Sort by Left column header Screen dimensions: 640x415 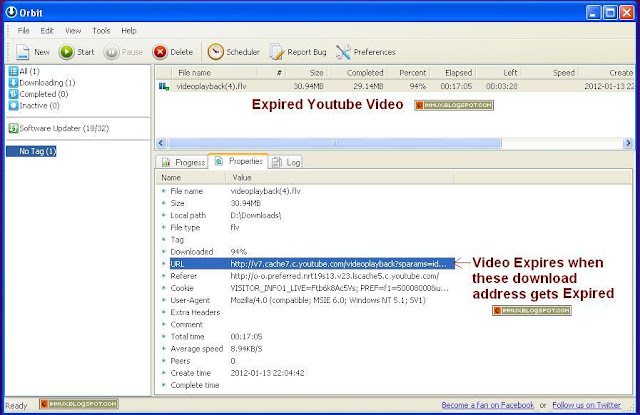click(x=499, y=73)
